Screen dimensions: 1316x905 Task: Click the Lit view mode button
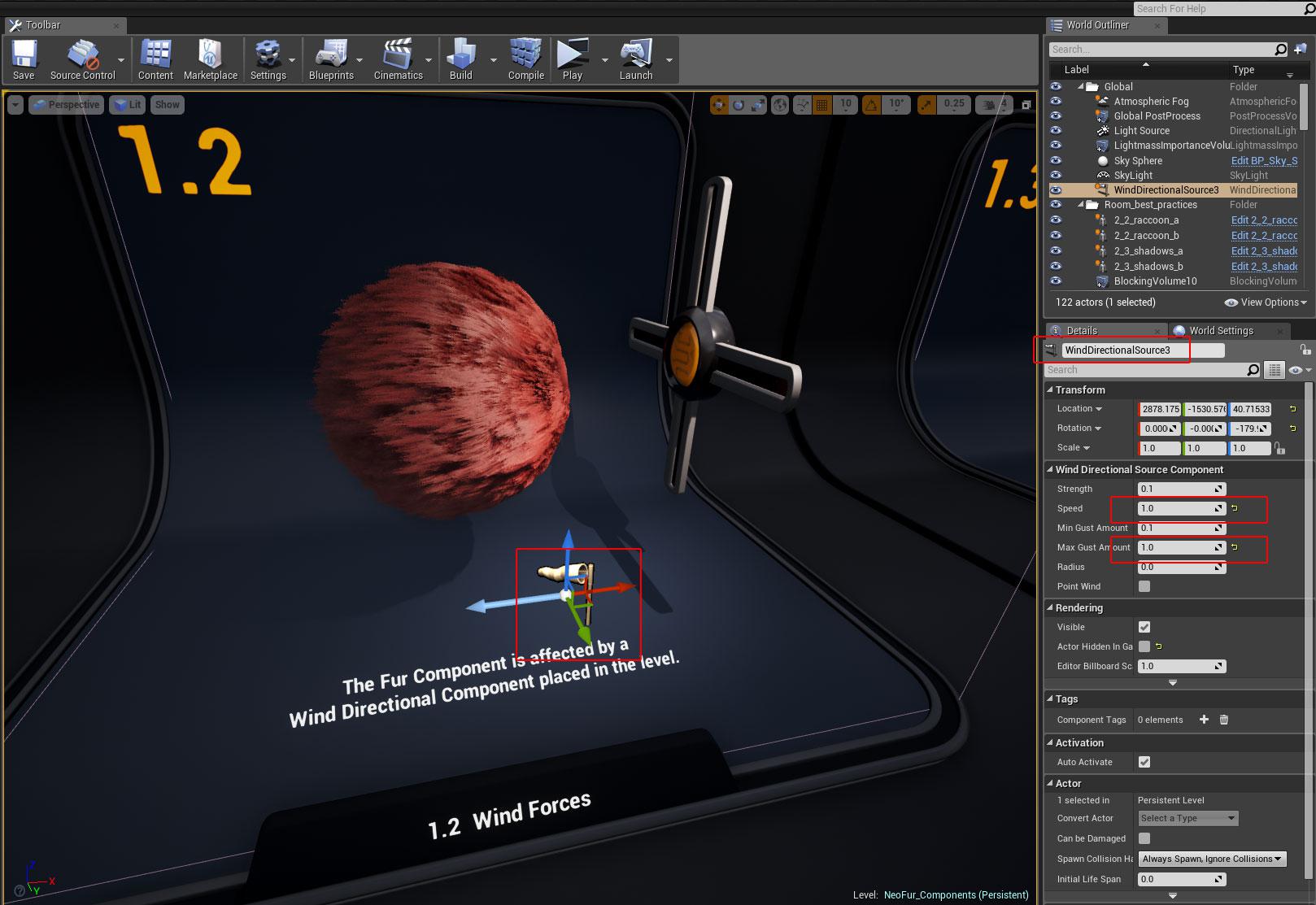[128, 105]
